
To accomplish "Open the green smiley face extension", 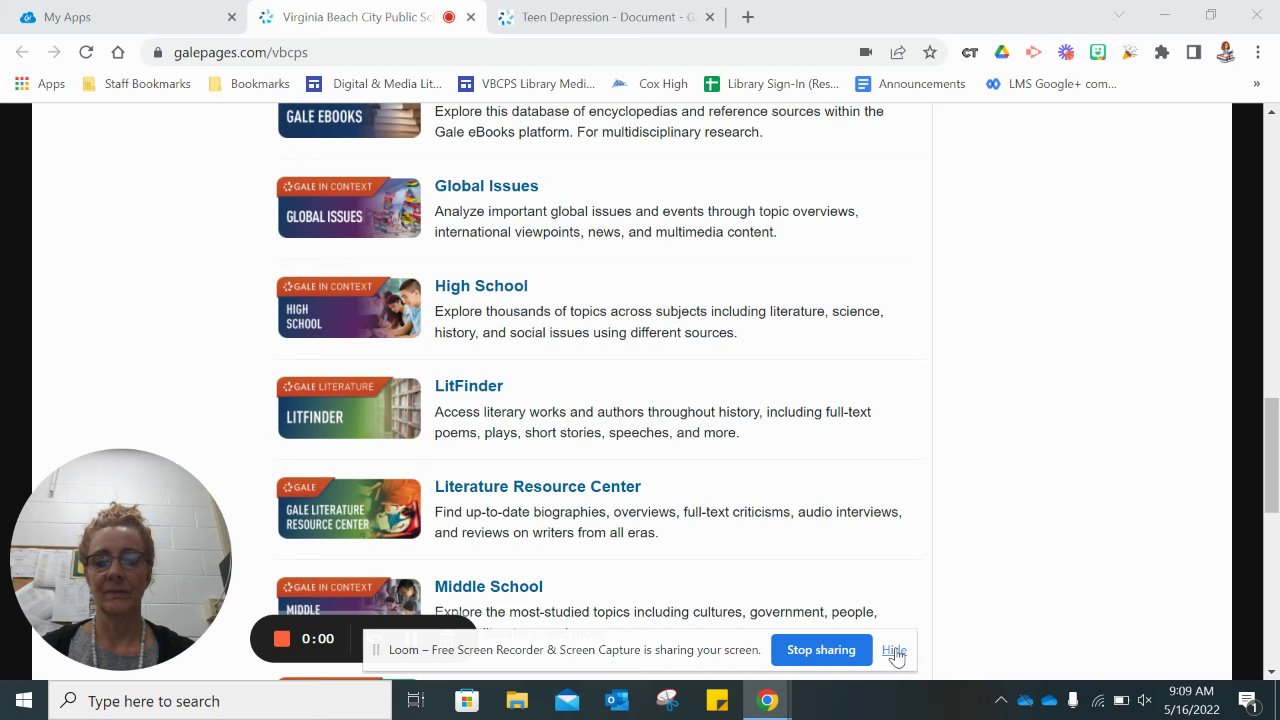I will click(x=1098, y=52).
